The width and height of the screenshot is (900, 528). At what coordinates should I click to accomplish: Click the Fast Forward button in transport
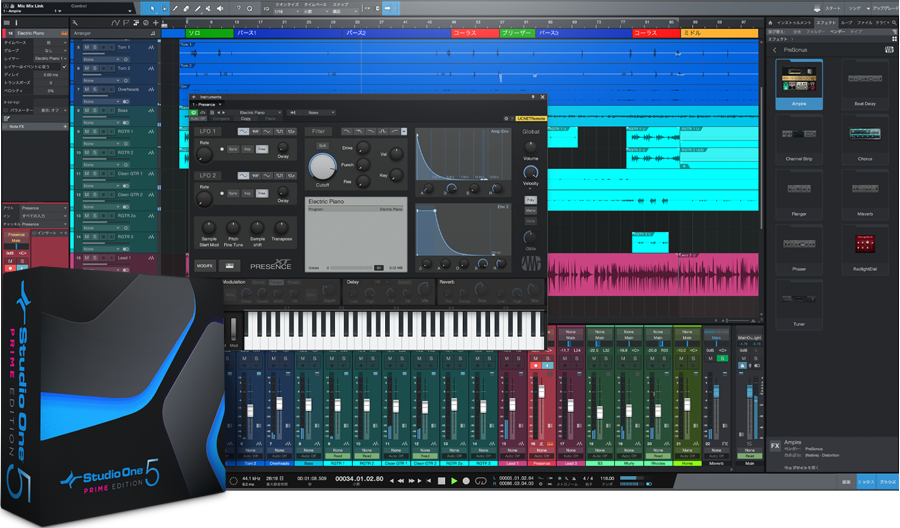pos(412,481)
